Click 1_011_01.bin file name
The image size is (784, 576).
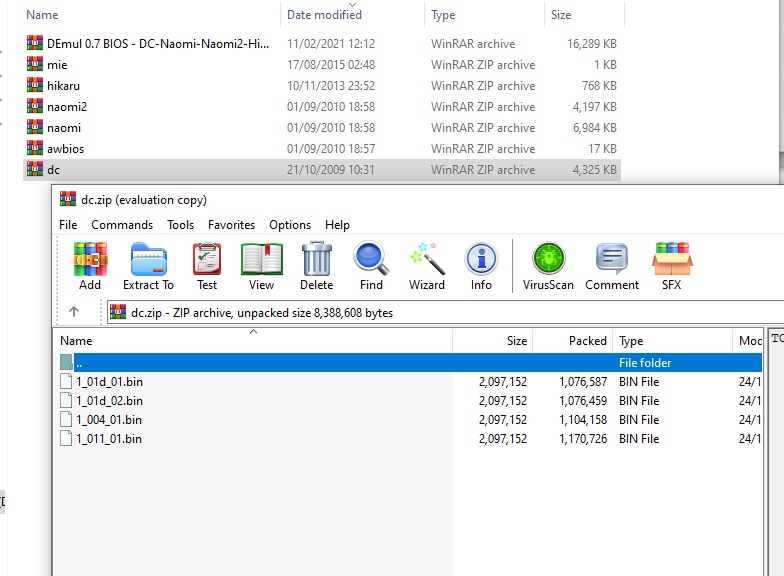(109, 439)
